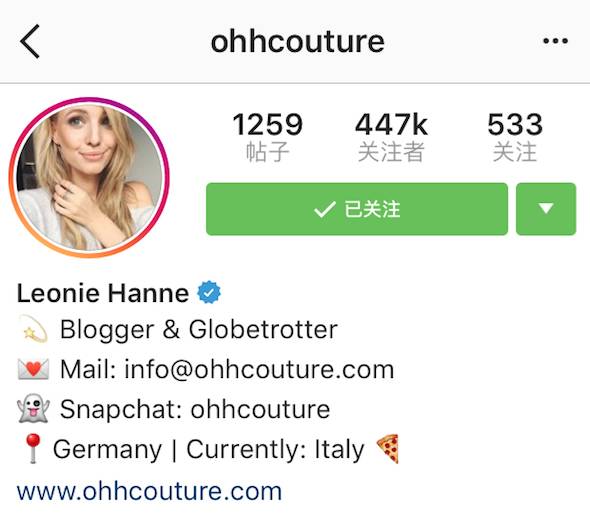Tap the back arrow icon
This screenshot has width=590, height=521.
coord(30,41)
